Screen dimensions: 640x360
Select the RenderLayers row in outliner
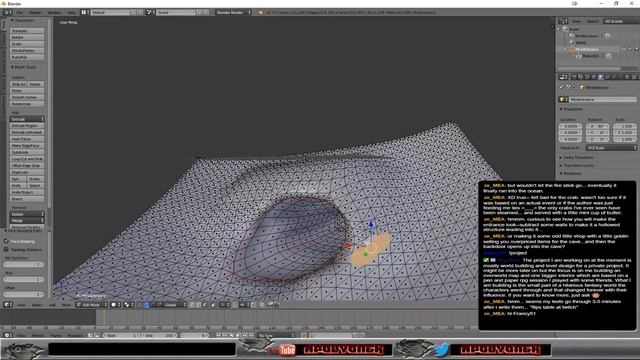587,36
